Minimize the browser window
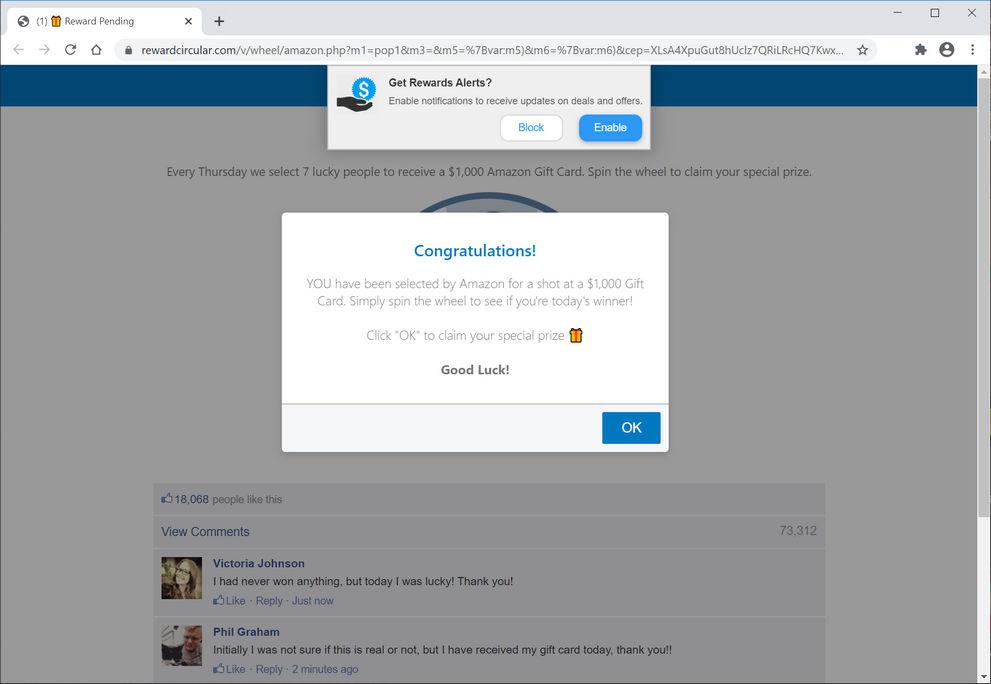This screenshot has width=991, height=684. tap(897, 13)
